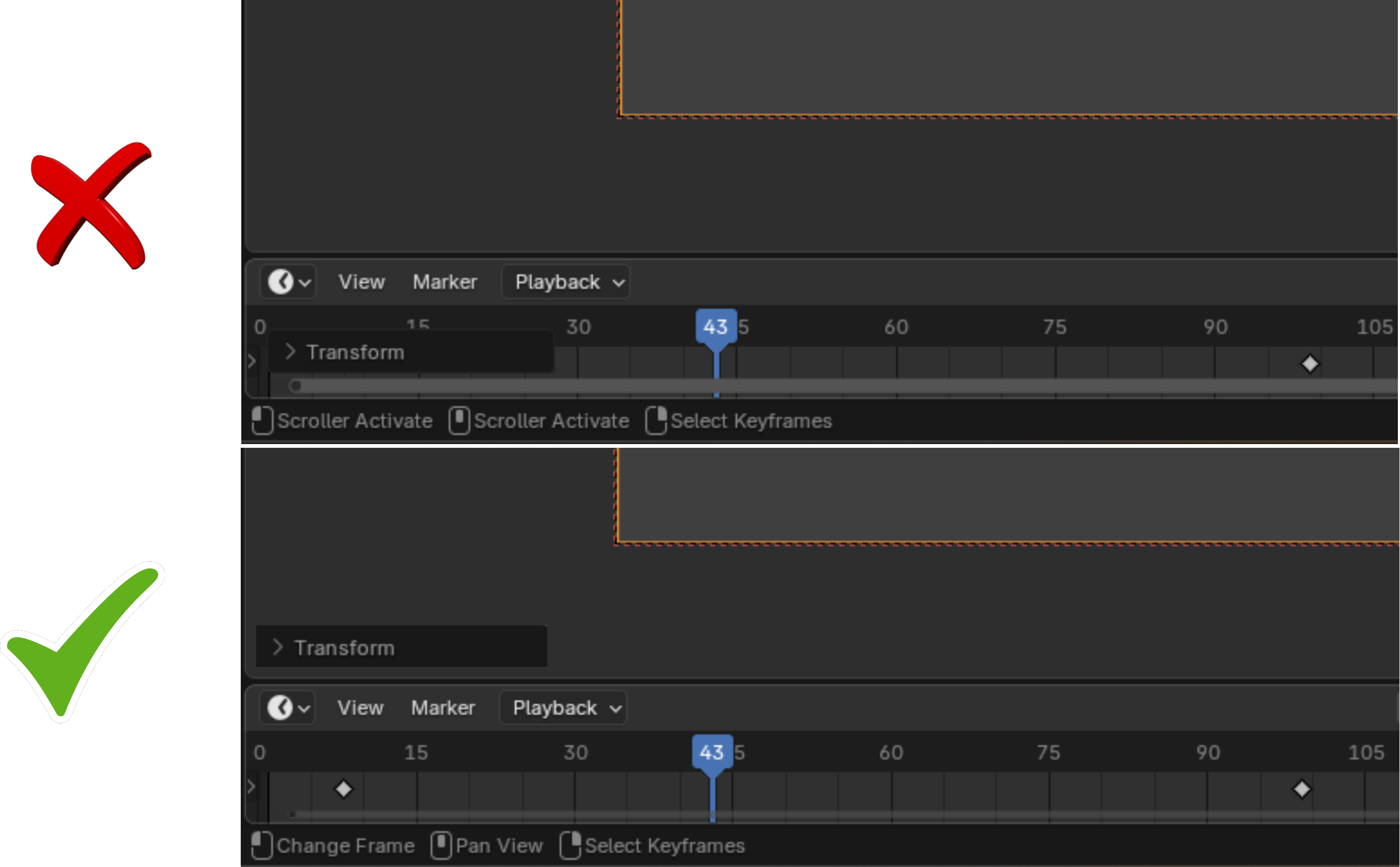Screen dimensions: 1400x867
Task: Open the View menu in the top timeline
Action: click(x=361, y=282)
